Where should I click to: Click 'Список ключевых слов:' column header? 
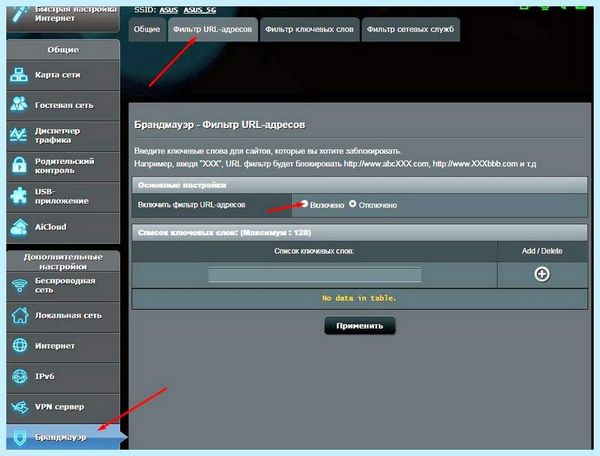pos(314,251)
